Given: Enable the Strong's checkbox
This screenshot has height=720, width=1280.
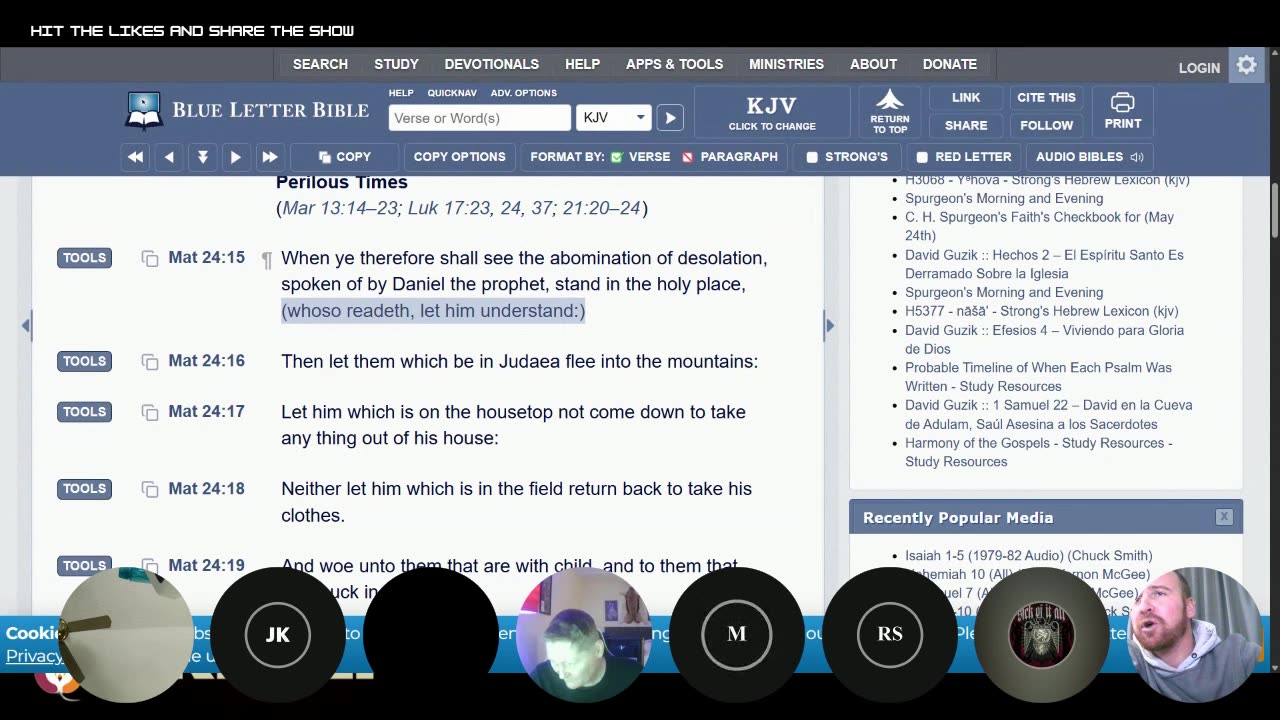Looking at the screenshot, I should click(x=812, y=157).
